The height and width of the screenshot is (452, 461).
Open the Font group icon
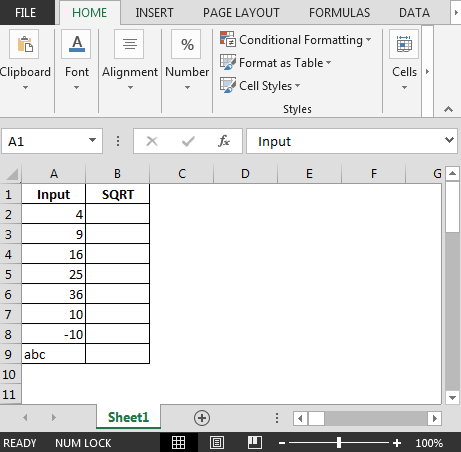pyautogui.click(x=76, y=44)
